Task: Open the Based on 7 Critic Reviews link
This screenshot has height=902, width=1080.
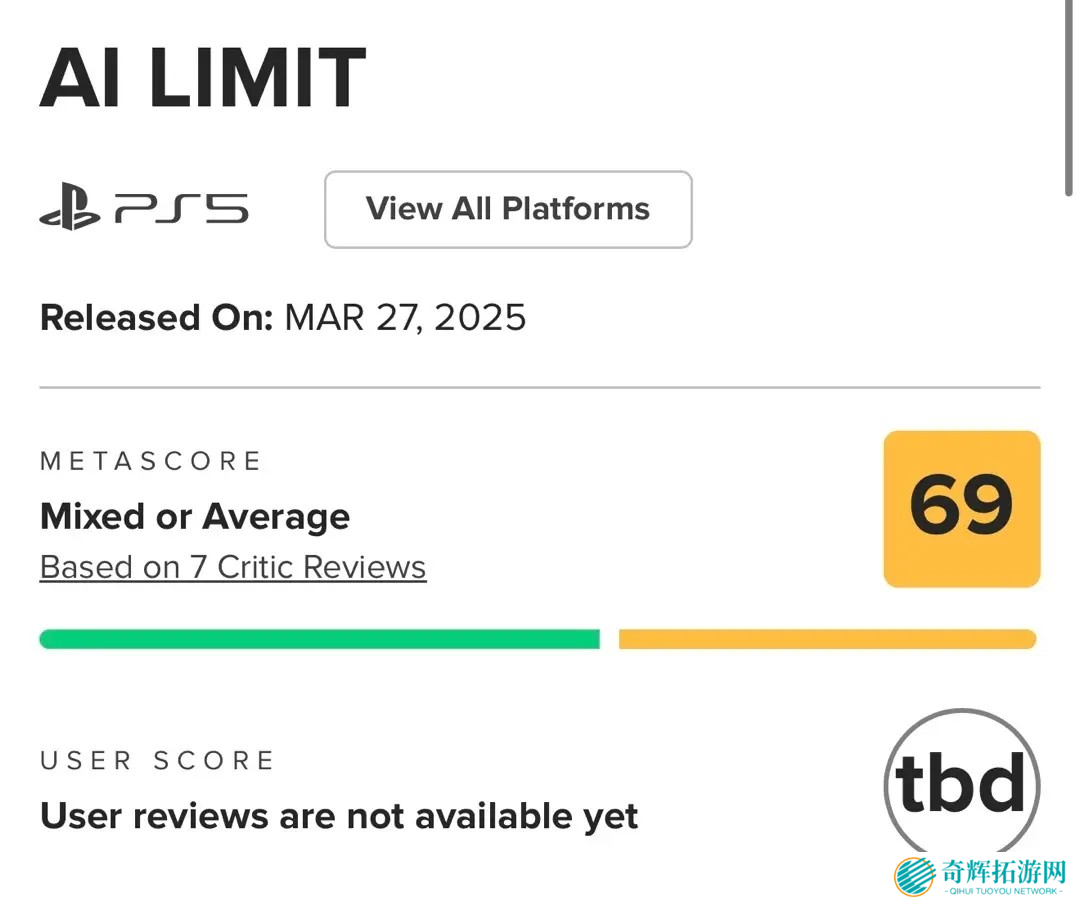Action: tap(233, 567)
